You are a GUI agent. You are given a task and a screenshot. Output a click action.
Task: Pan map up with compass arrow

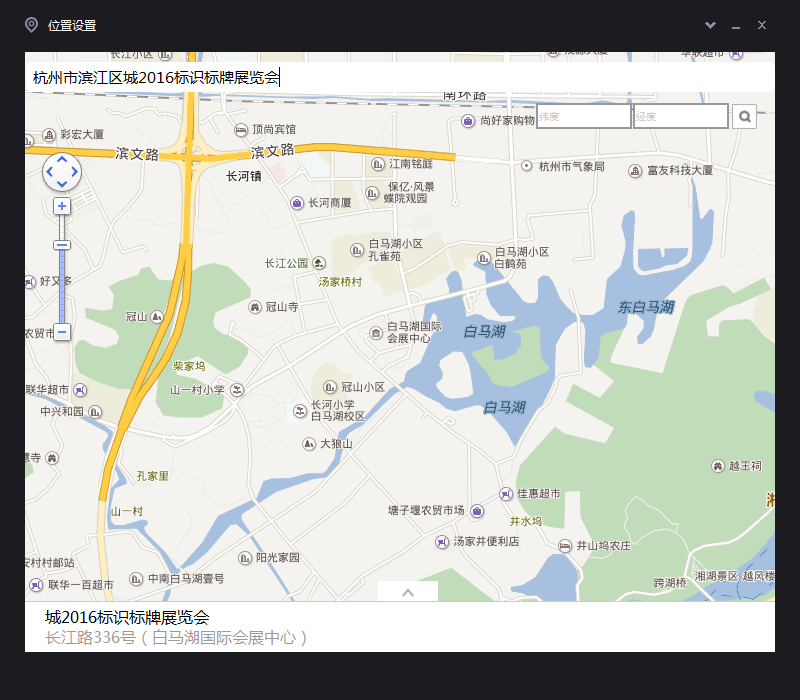pos(62,159)
